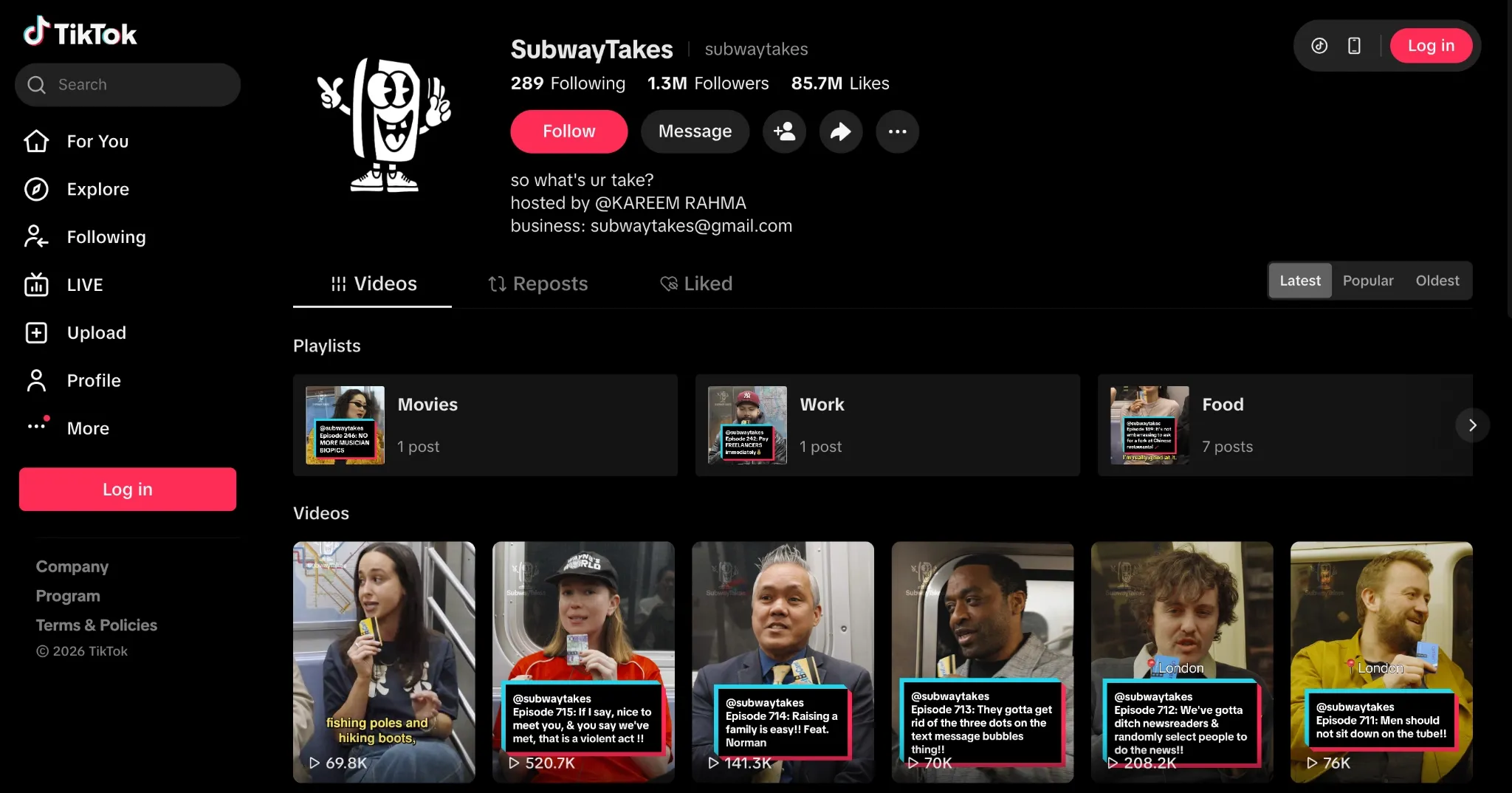This screenshot has width=1512, height=793.
Task: Share profile with arrow icon
Action: tap(841, 131)
